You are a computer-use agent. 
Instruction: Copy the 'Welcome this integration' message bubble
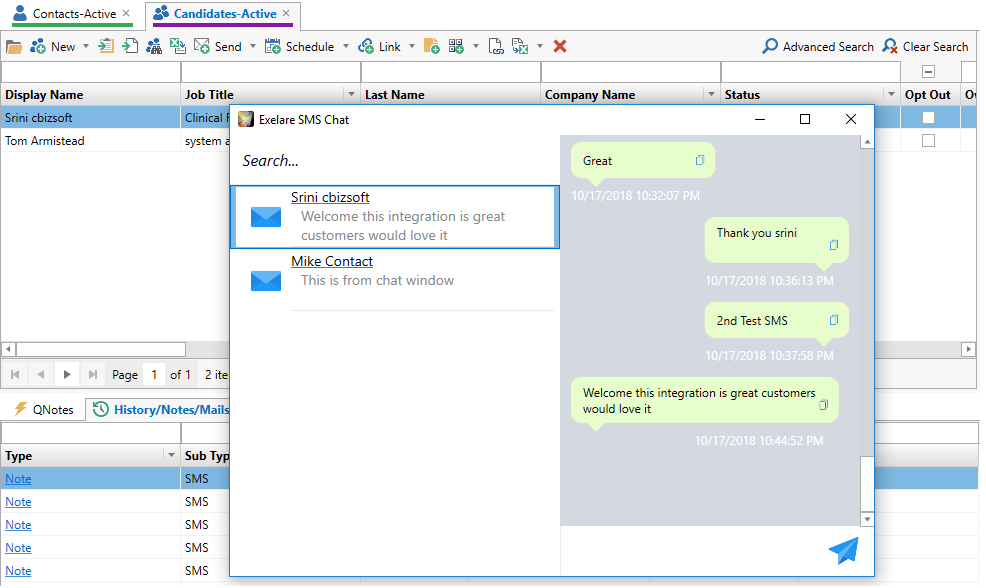(x=823, y=405)
